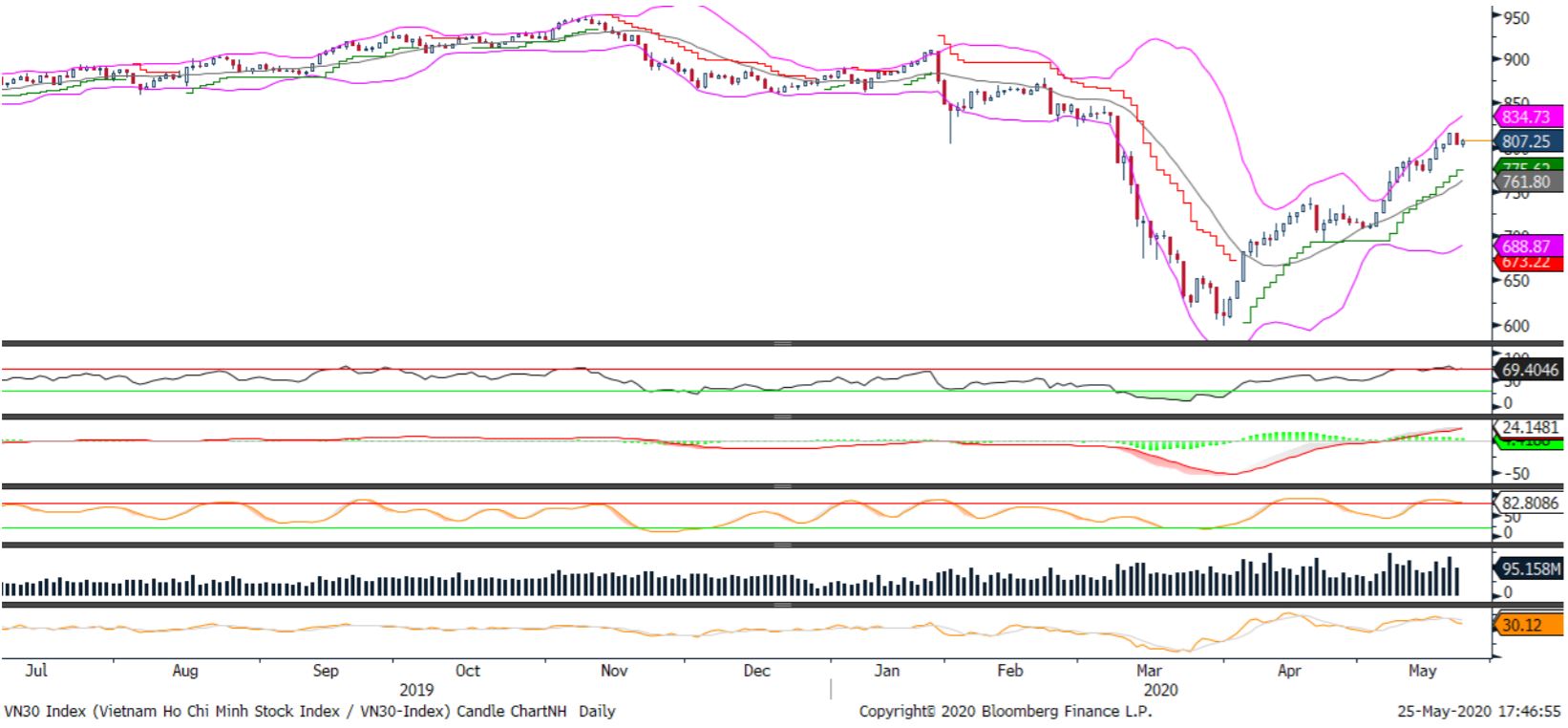Click the orange 30.12 indicator label
This screenshot has height=728, width=1568.
point(1526,625)
